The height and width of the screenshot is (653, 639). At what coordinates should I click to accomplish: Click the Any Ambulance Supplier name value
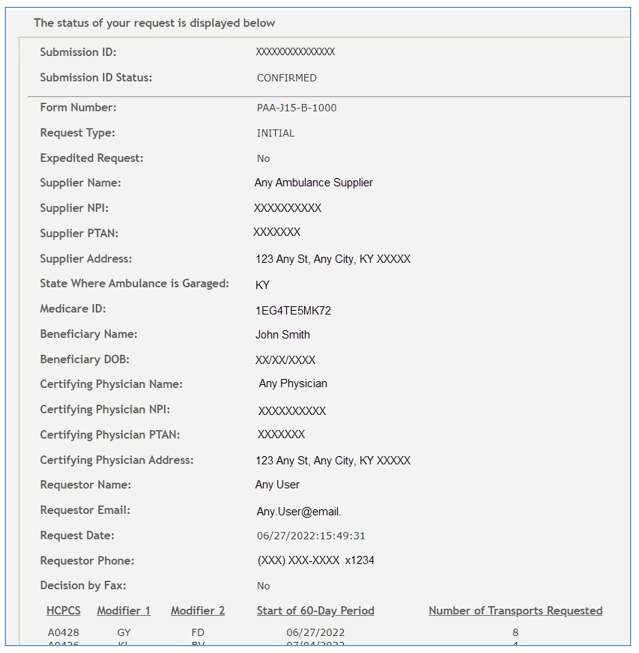(x=313, y=183)
